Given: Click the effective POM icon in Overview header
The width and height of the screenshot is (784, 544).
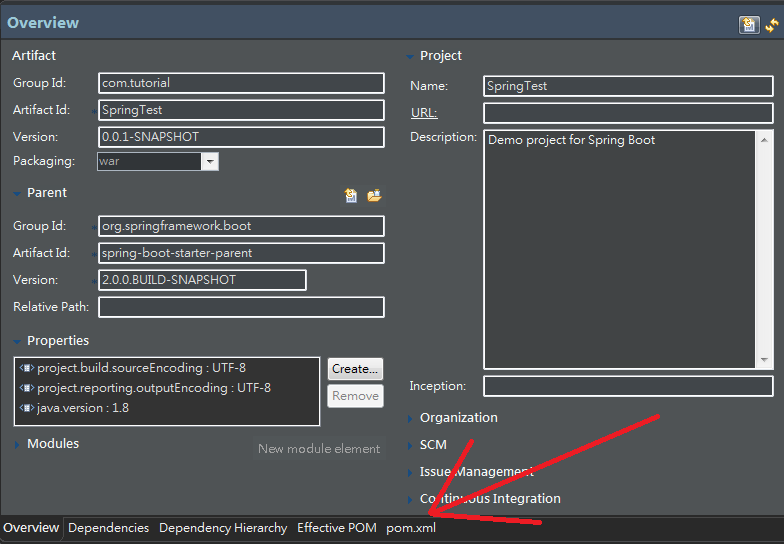Looking at the screenshot, I should 748,24.
